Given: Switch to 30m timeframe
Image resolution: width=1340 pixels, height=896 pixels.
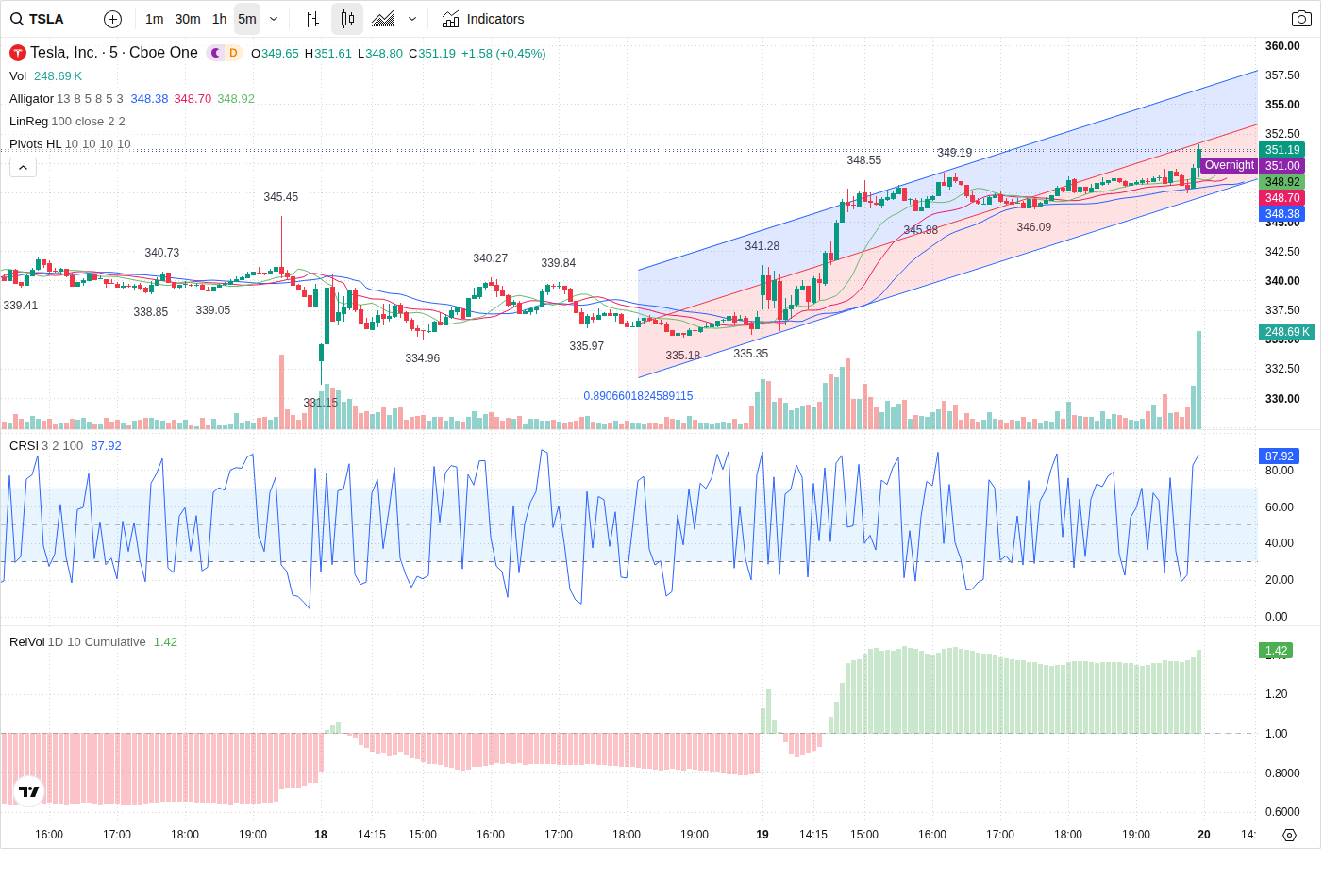Looking at the screenshot, I should (x=188, y=19).
